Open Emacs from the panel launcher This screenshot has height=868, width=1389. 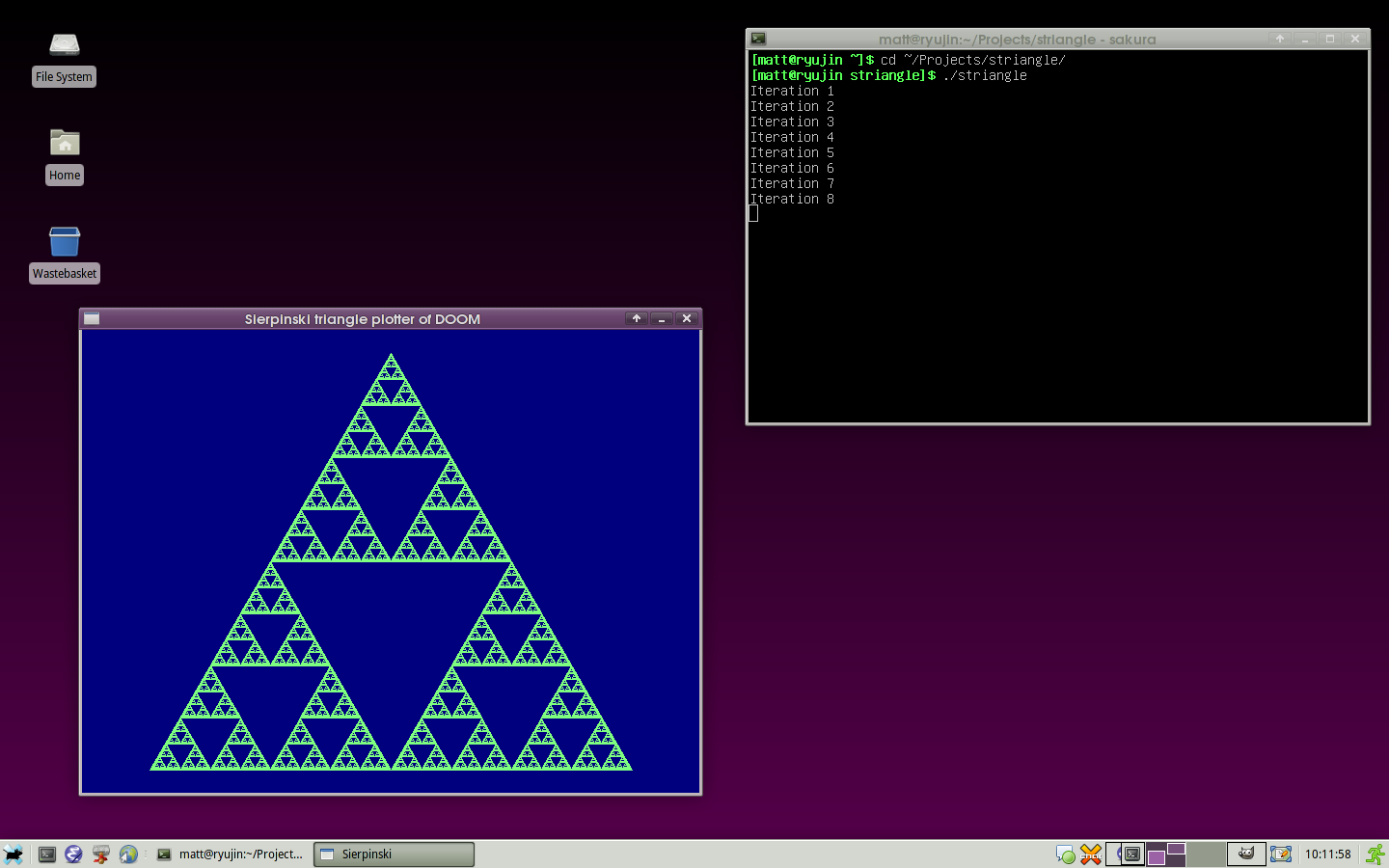[x=73, y=854]
